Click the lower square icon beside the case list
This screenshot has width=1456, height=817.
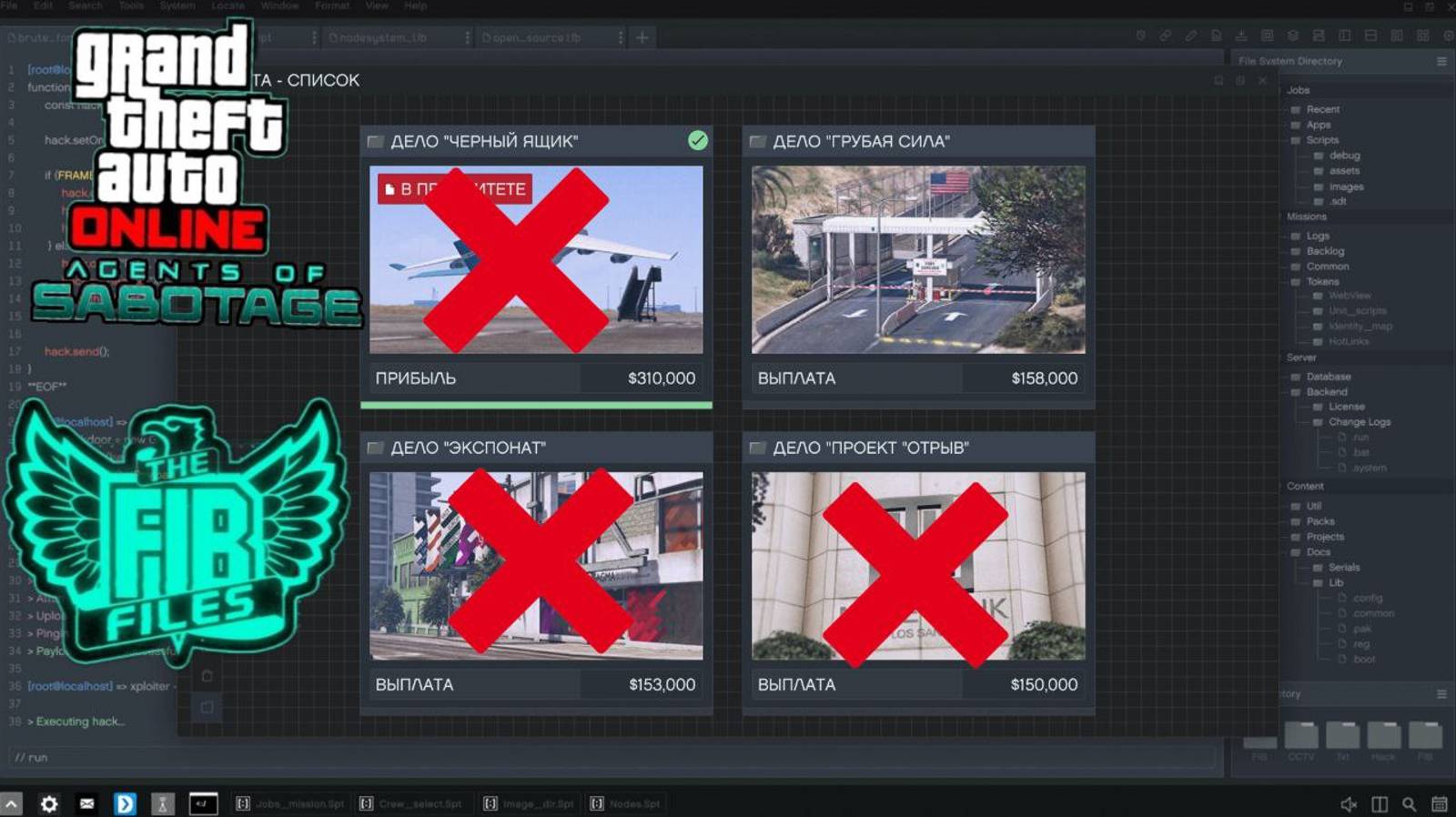pos(207,708)
